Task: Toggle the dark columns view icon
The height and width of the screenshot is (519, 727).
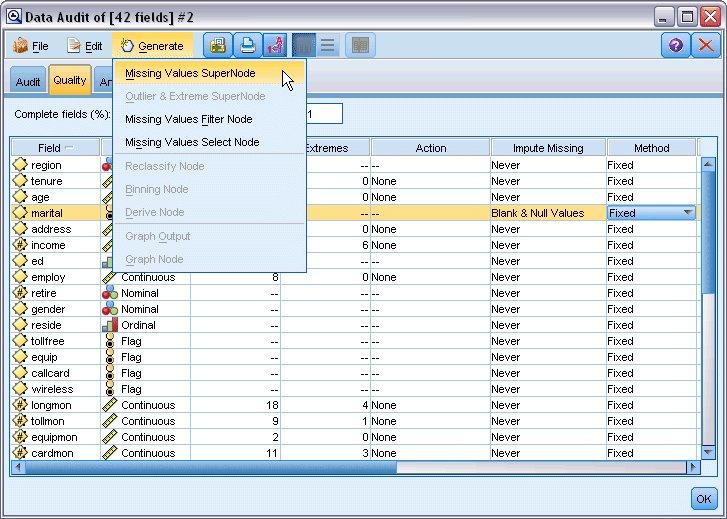Action: click(x=304, y=45)
